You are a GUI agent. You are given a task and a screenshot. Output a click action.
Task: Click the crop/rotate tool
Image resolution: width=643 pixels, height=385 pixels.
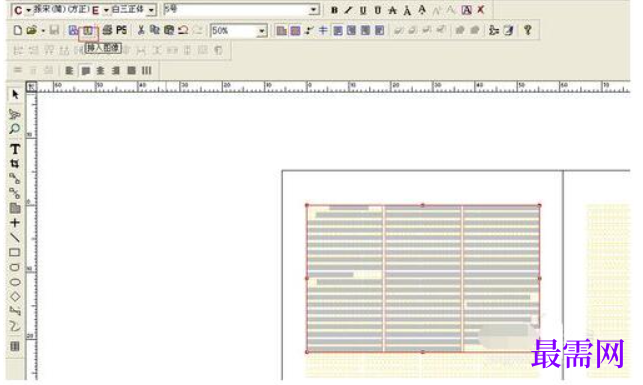pos(15,164)
